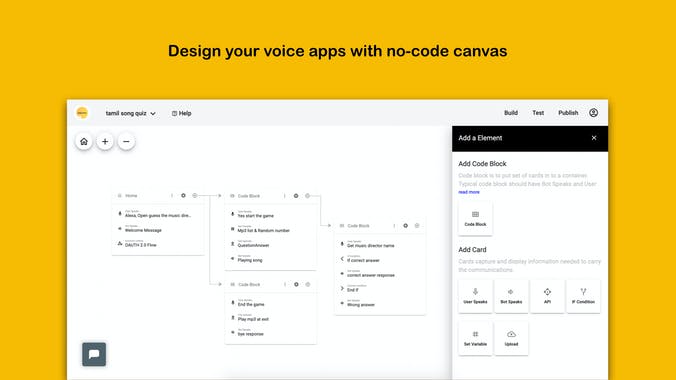Screen dimensions: 676x380
Task: Open the user account profile icon
Action: point(593,113)
